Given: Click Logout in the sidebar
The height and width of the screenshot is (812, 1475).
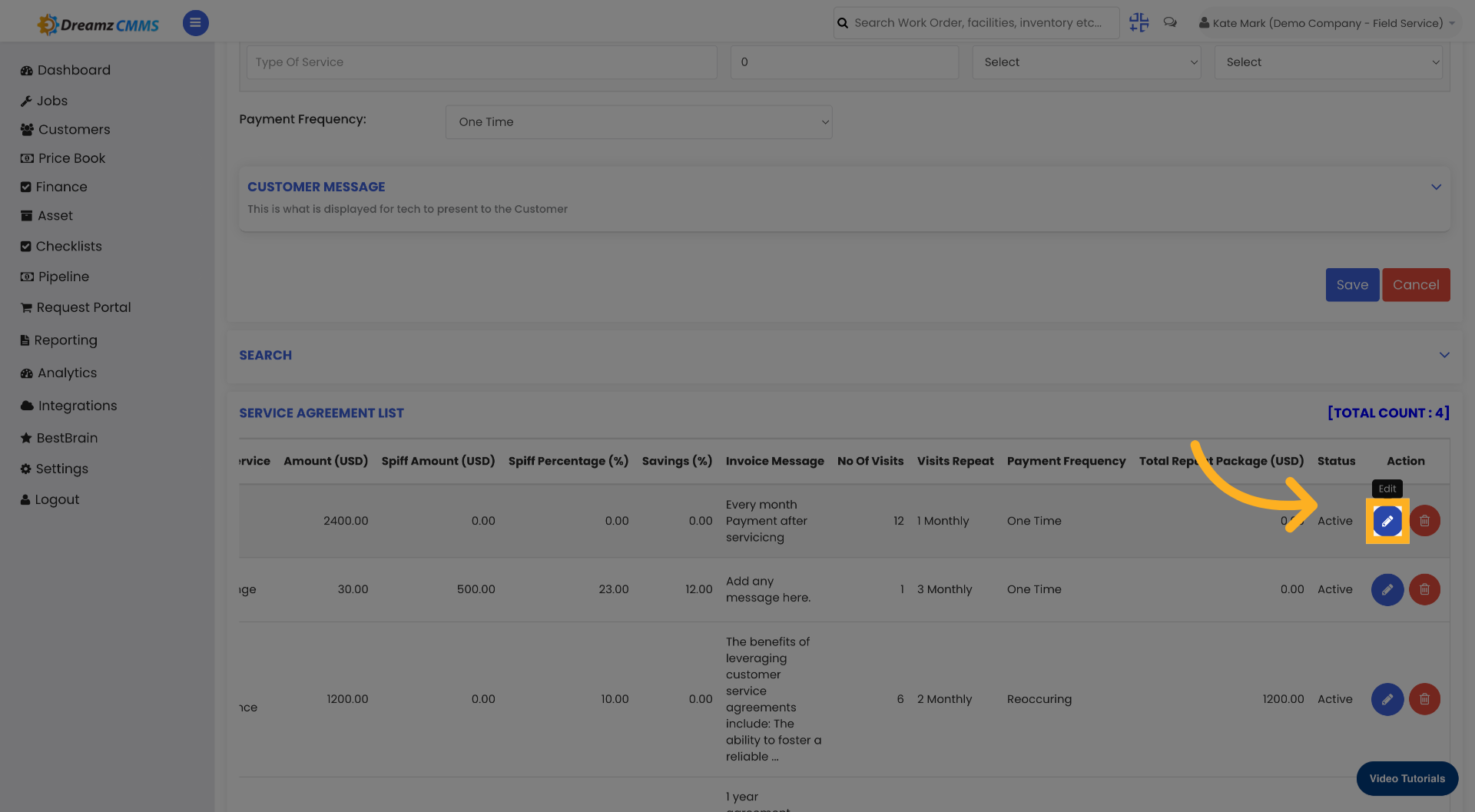Looking at the screenshot, I should (x=50, y=499).
